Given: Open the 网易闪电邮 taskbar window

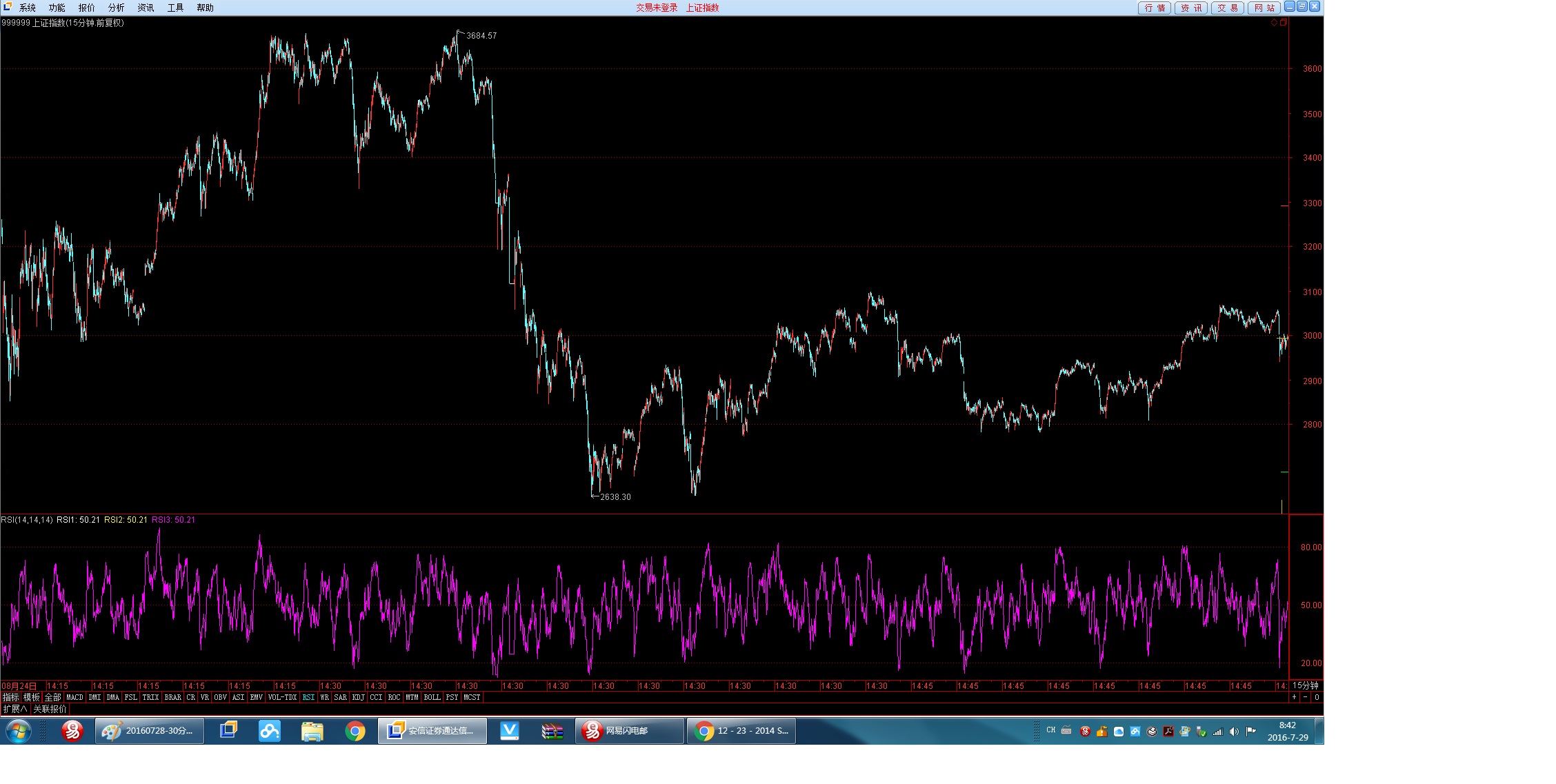Looking at the screenshot, I should click(x=630, y=731).
